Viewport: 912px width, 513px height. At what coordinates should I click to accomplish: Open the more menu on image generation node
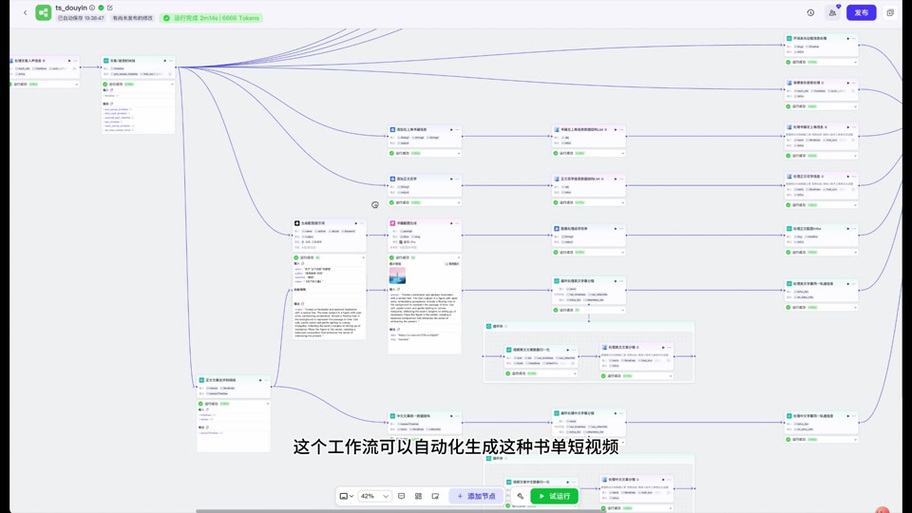click(457, 223)
